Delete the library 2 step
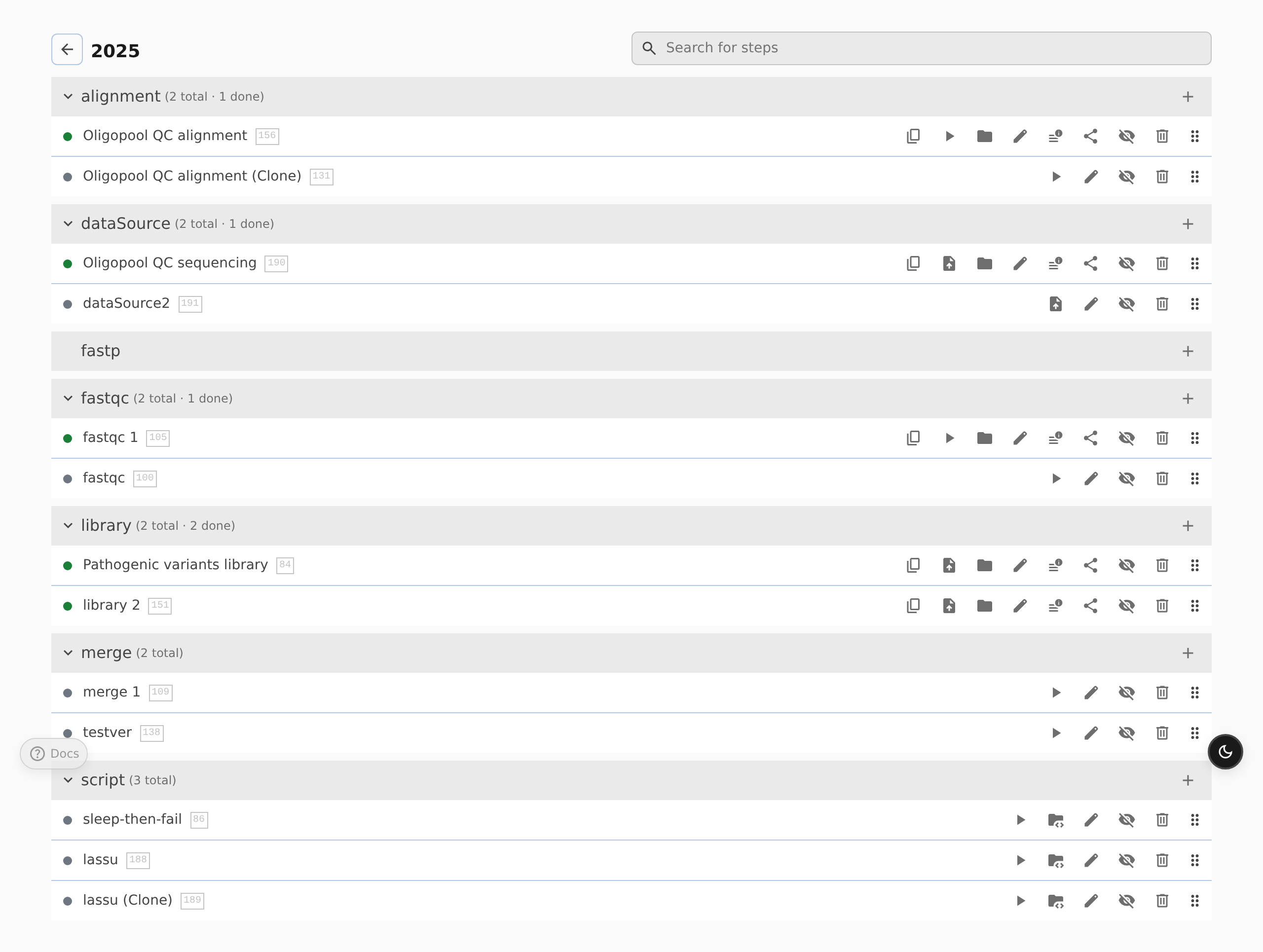Viewport: 1263px width, 952px height. (x=1162, y=606)
